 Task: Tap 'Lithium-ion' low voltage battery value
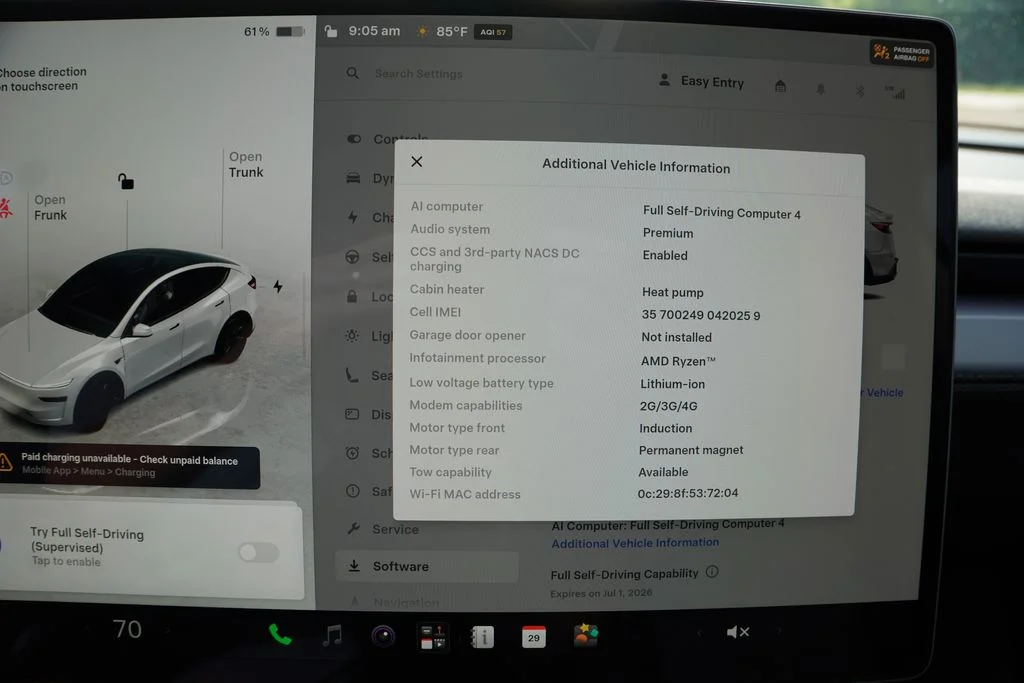pyautogui.click(x=673, y=384)
